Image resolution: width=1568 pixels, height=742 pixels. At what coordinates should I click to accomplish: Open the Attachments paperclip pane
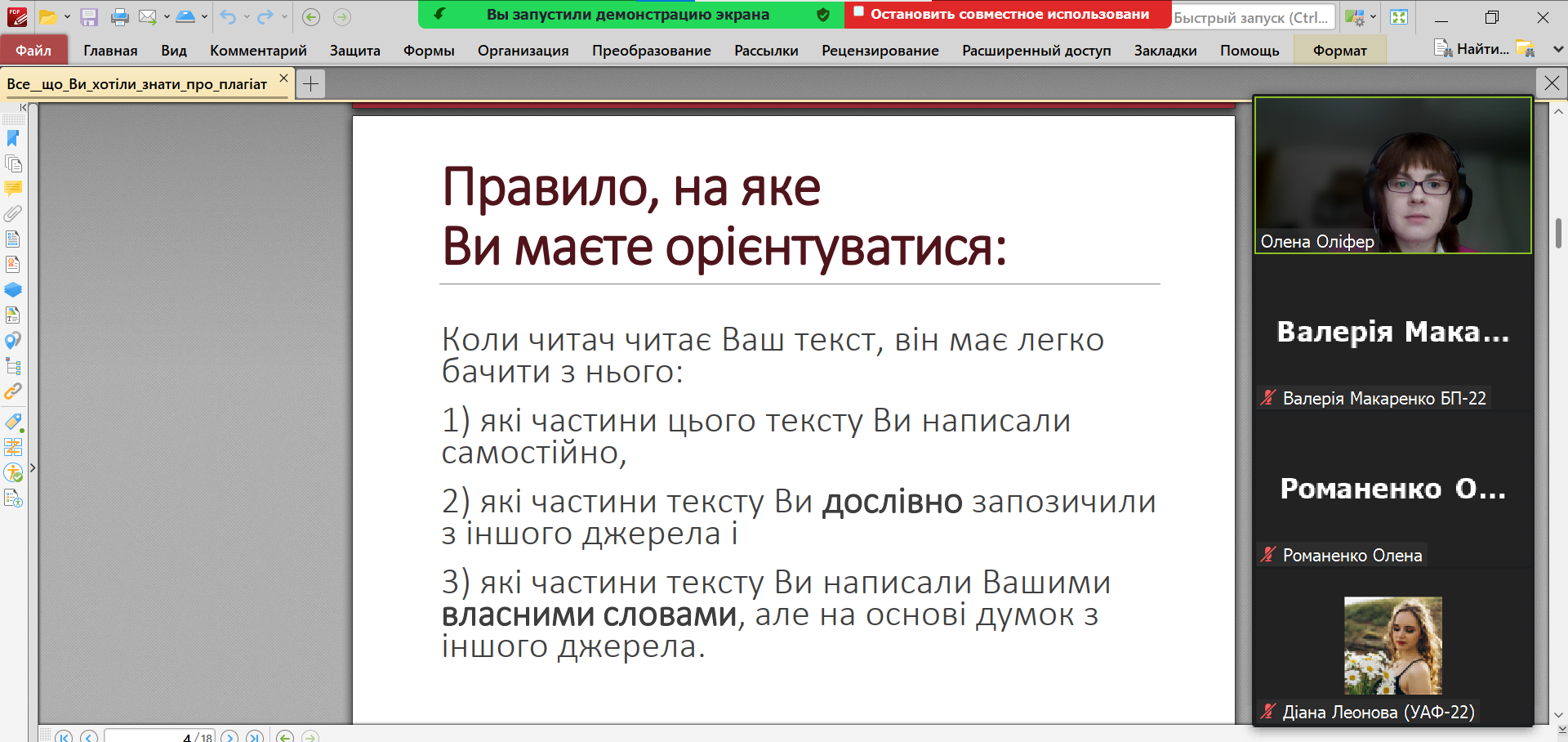[13, 214]
